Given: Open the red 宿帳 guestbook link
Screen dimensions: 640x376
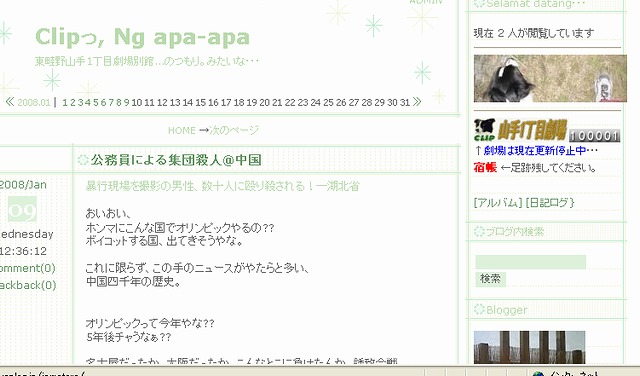Looking at the screenshot, I should [x=485, y=167].
